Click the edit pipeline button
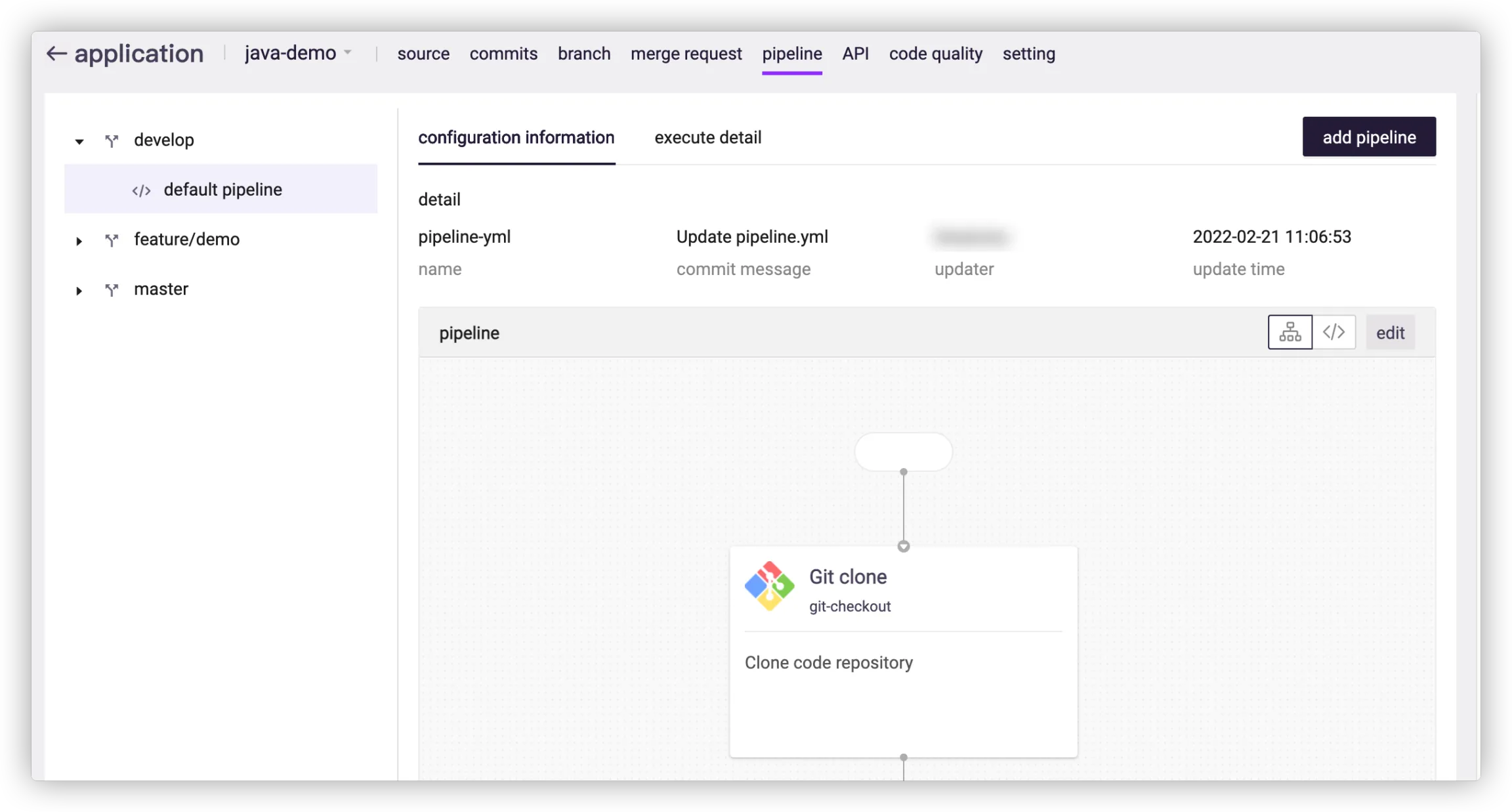1512x812 pixels. coord(1390,333)
